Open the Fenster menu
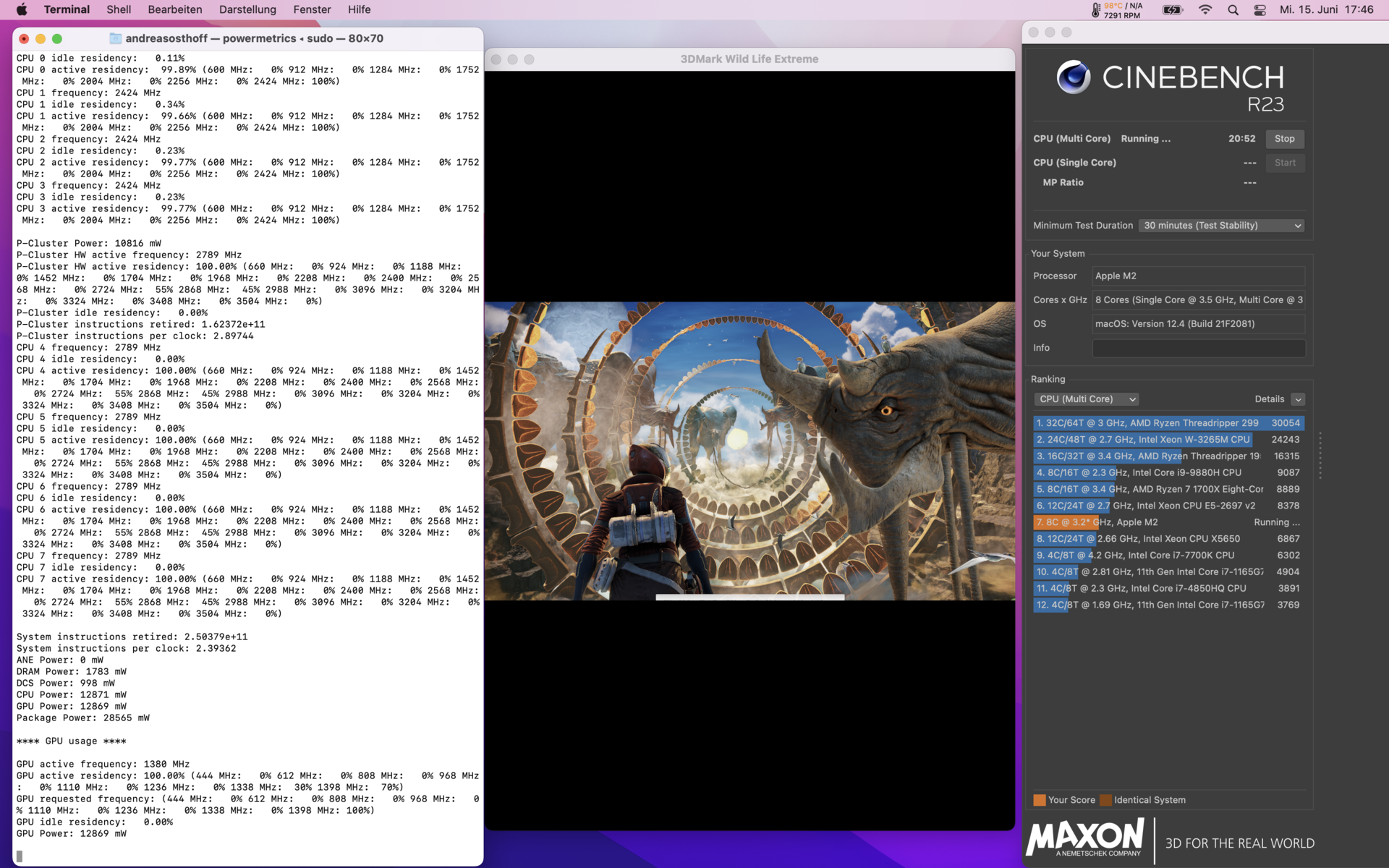Image resolution: width=1389 pixels, height=868 pixels. point(312,9)
